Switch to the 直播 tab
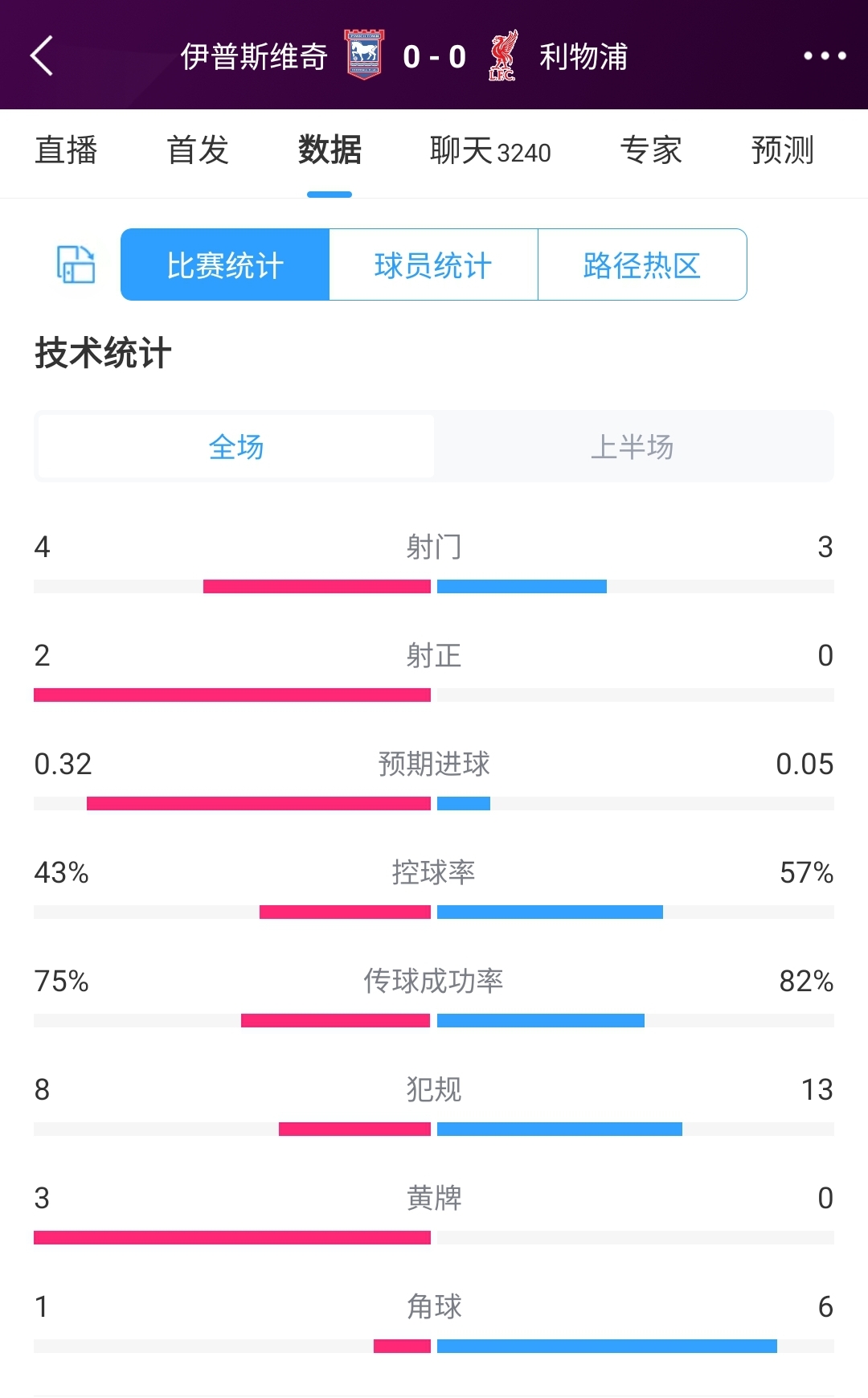Screen dimensions: 868x1398 tap(66, 150)
